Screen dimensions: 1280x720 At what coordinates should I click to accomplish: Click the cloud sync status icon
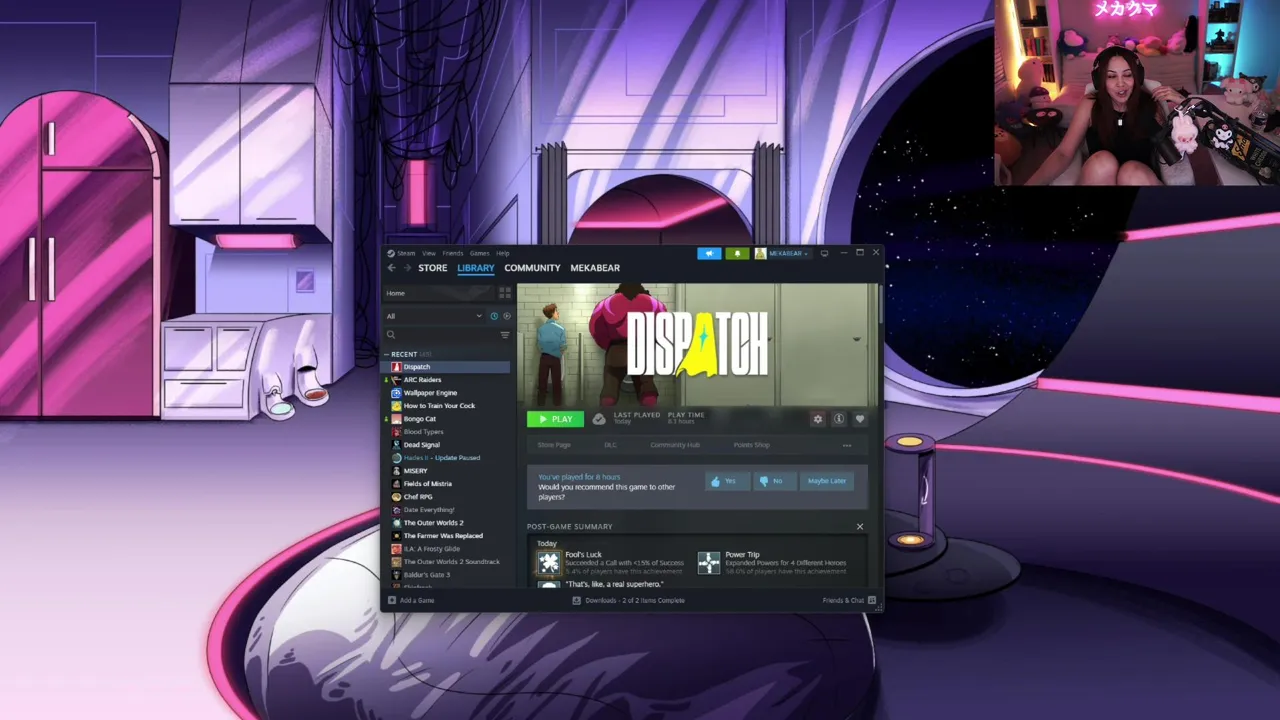[x=599, y=419]
